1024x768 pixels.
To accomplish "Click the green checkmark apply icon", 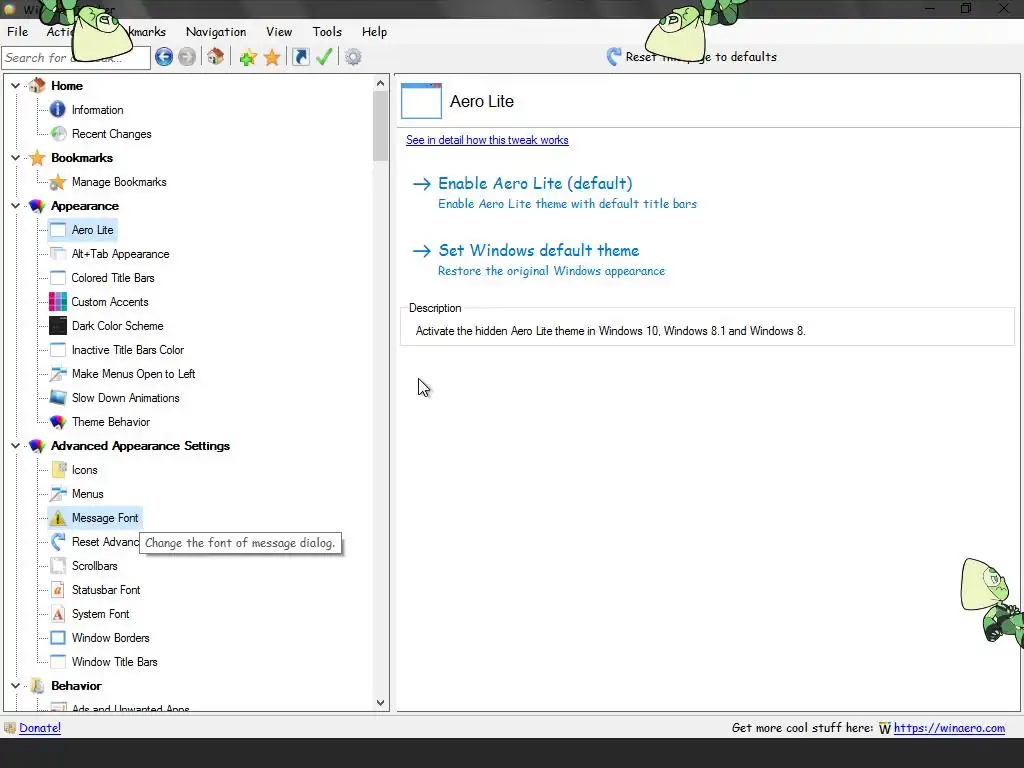I will coord(325,57).
